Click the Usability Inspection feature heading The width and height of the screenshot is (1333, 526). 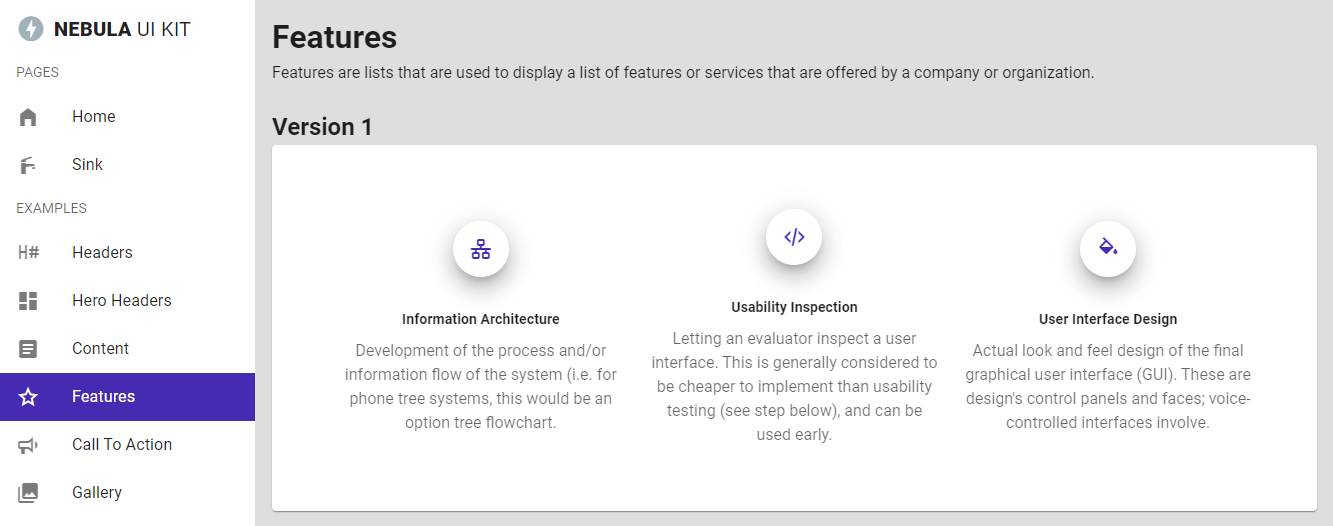pyautogui.click(x=794, y=307)
